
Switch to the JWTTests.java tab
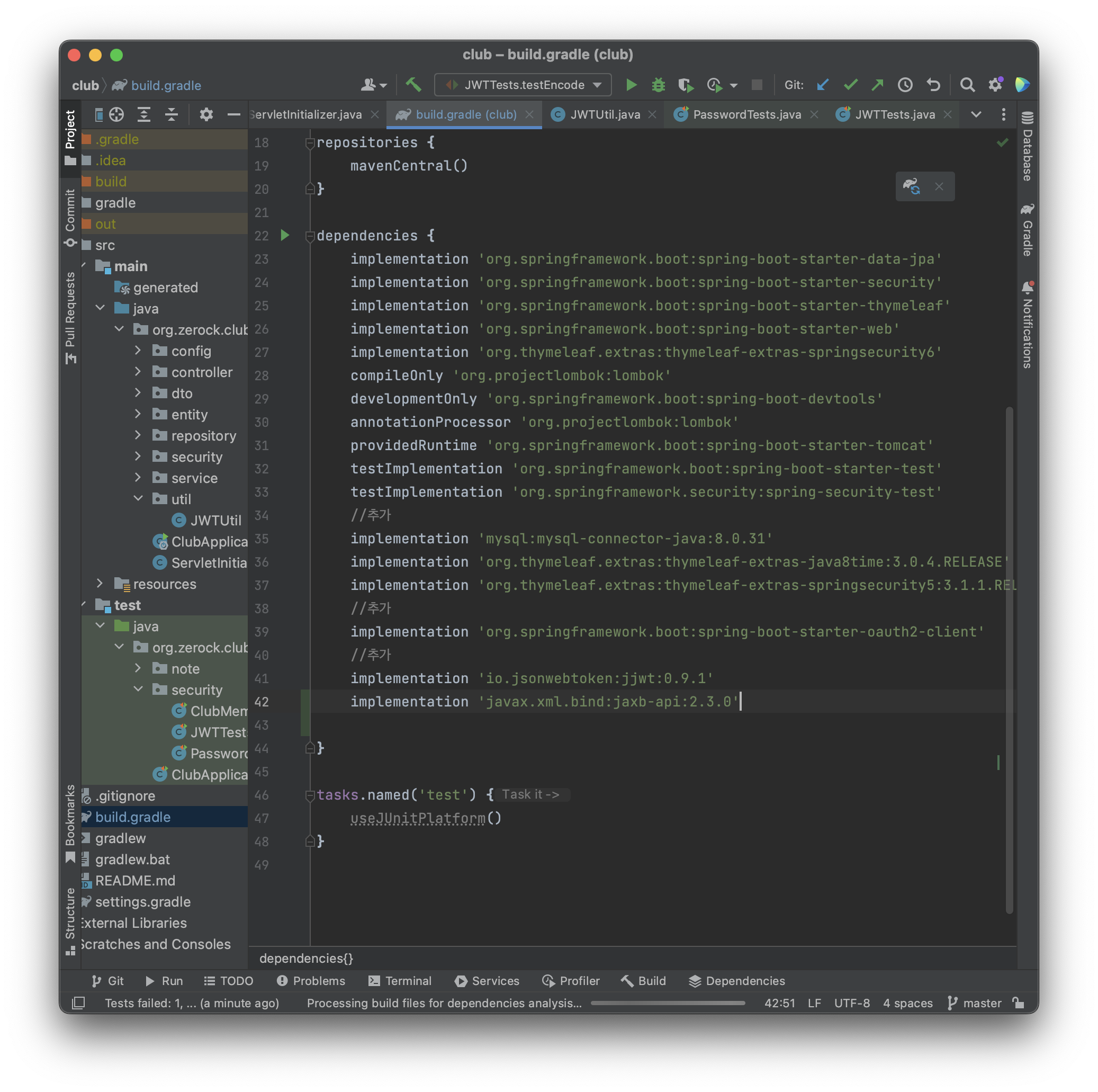(895, 115)
